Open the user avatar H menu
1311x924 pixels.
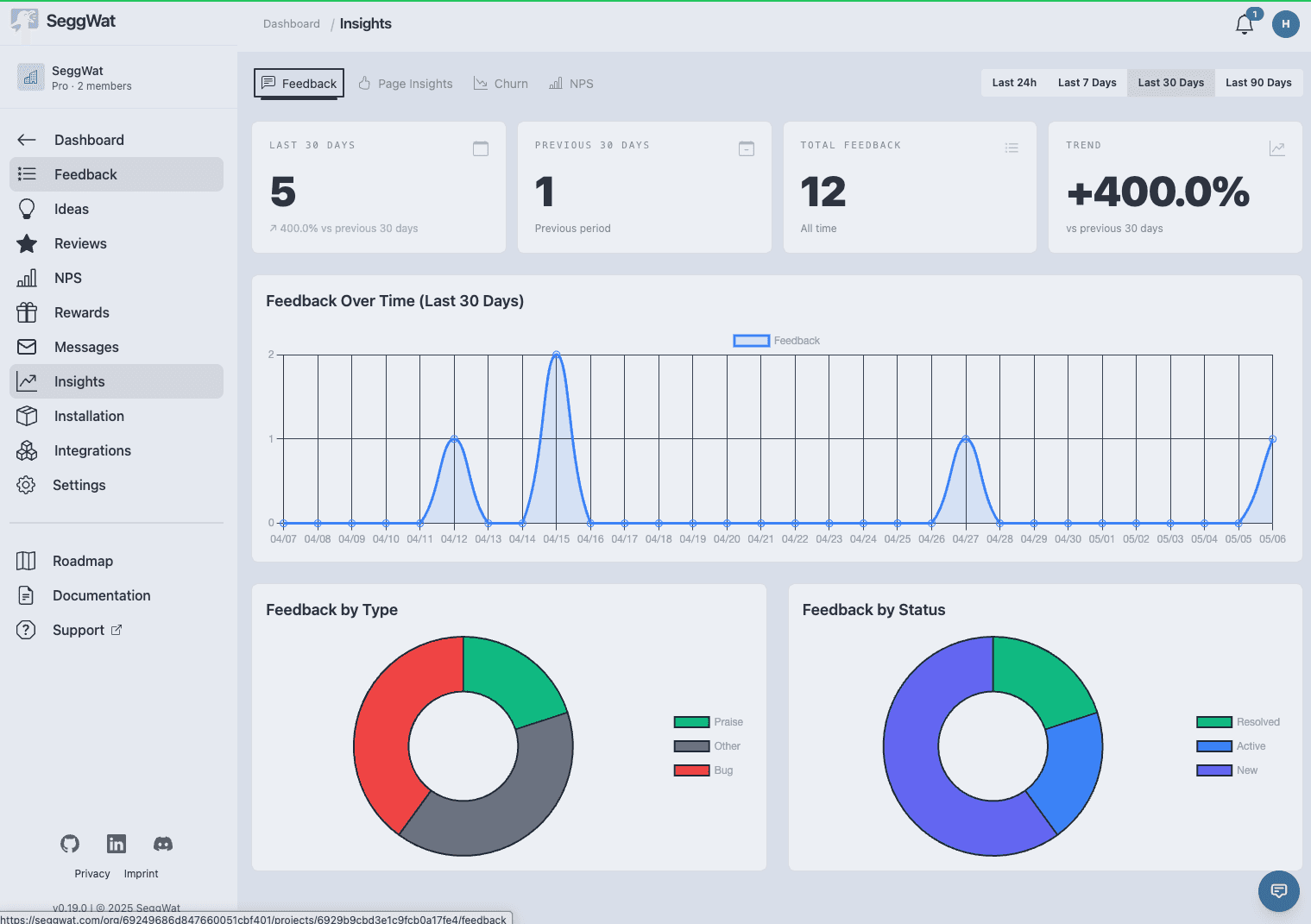pyautogui.click(x=1285, y=24)
